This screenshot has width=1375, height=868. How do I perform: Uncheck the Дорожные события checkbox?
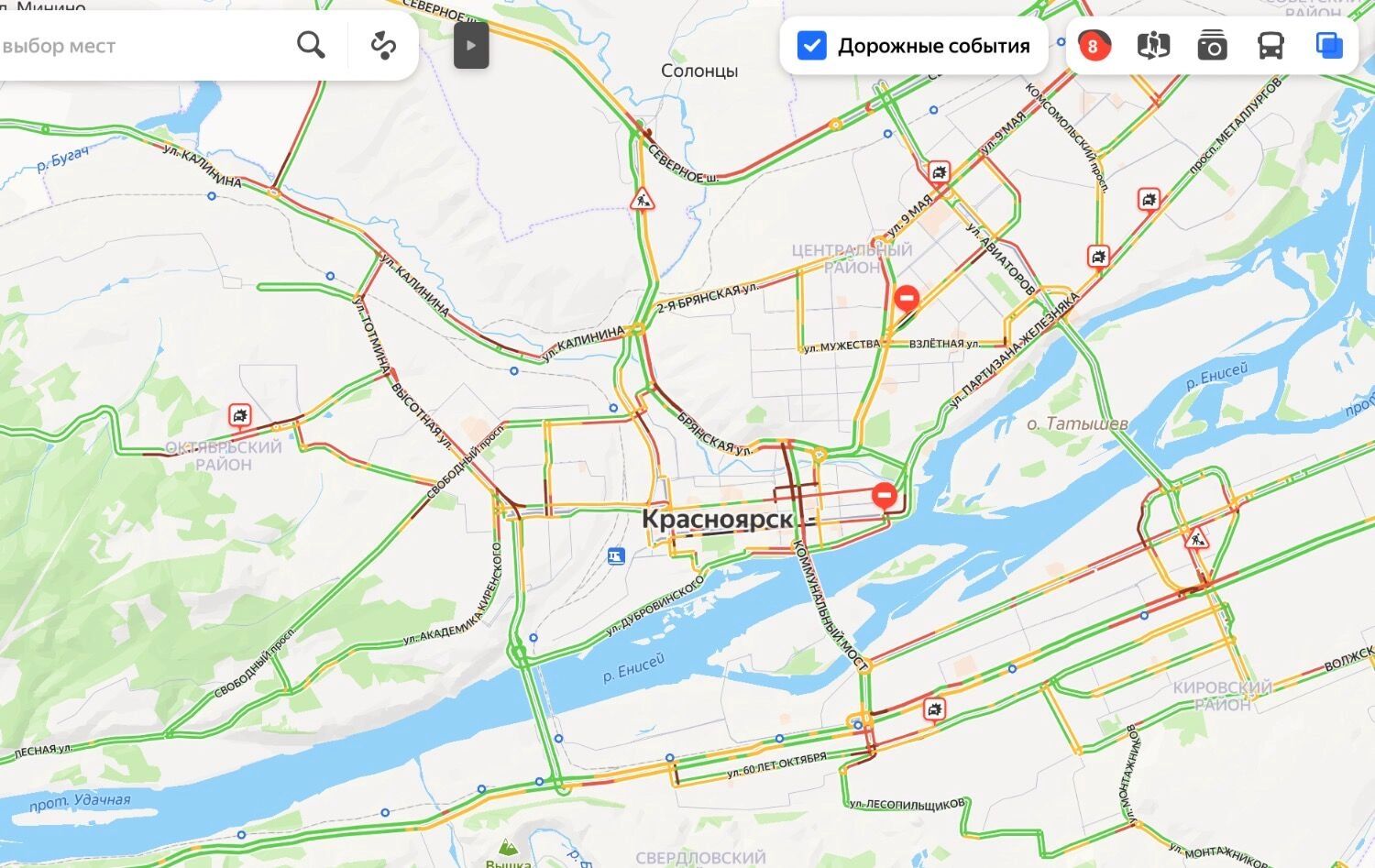coord(812,45)
